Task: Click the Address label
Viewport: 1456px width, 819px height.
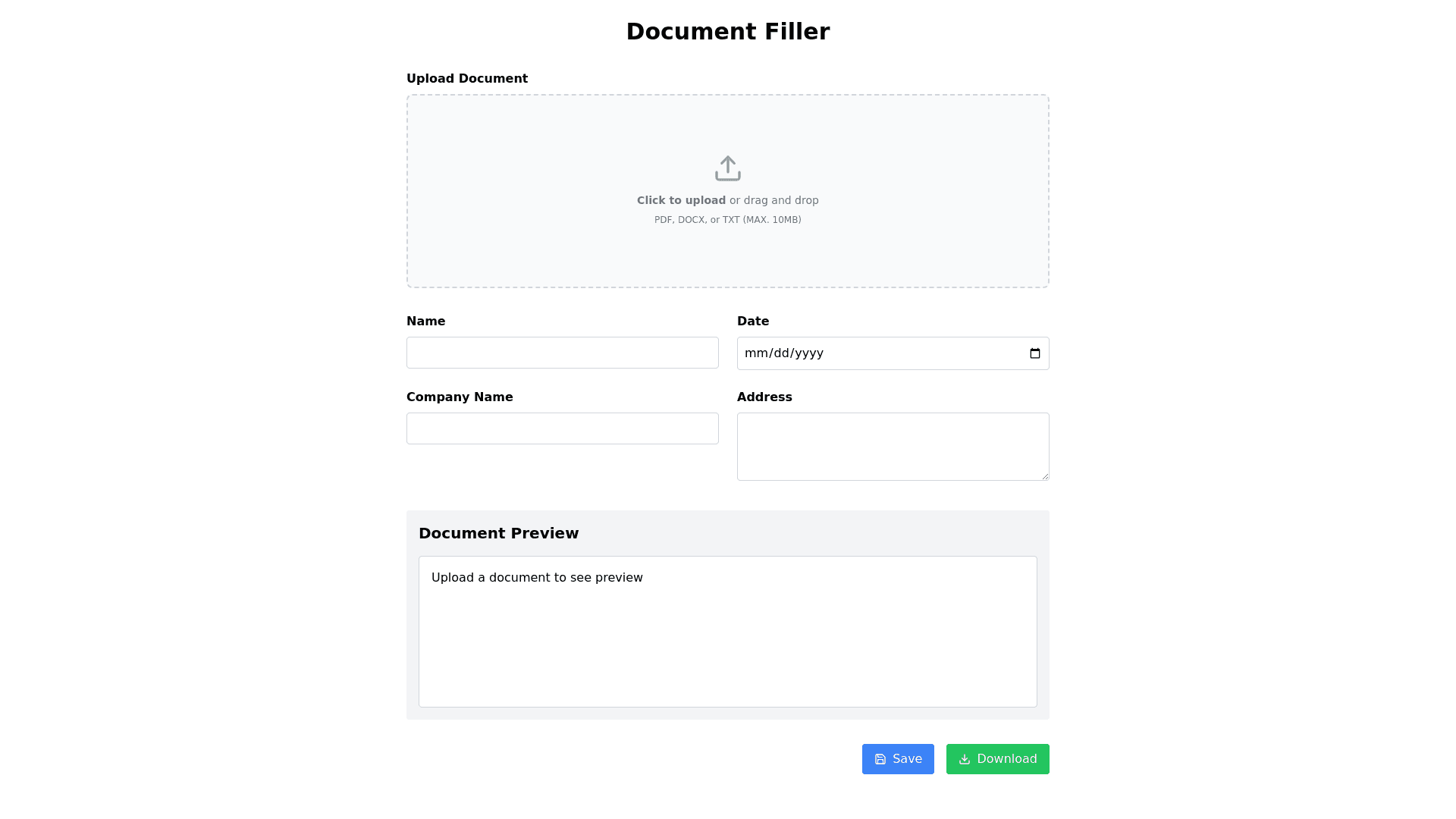Action: pos(764,397)
